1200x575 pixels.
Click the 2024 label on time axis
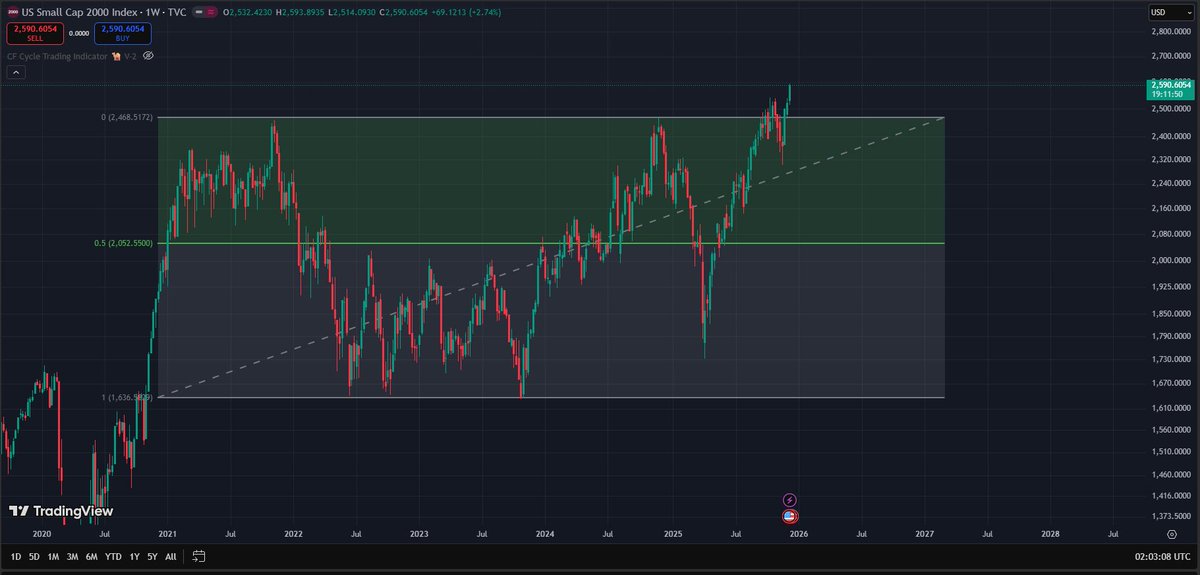(x=545, y=535)
